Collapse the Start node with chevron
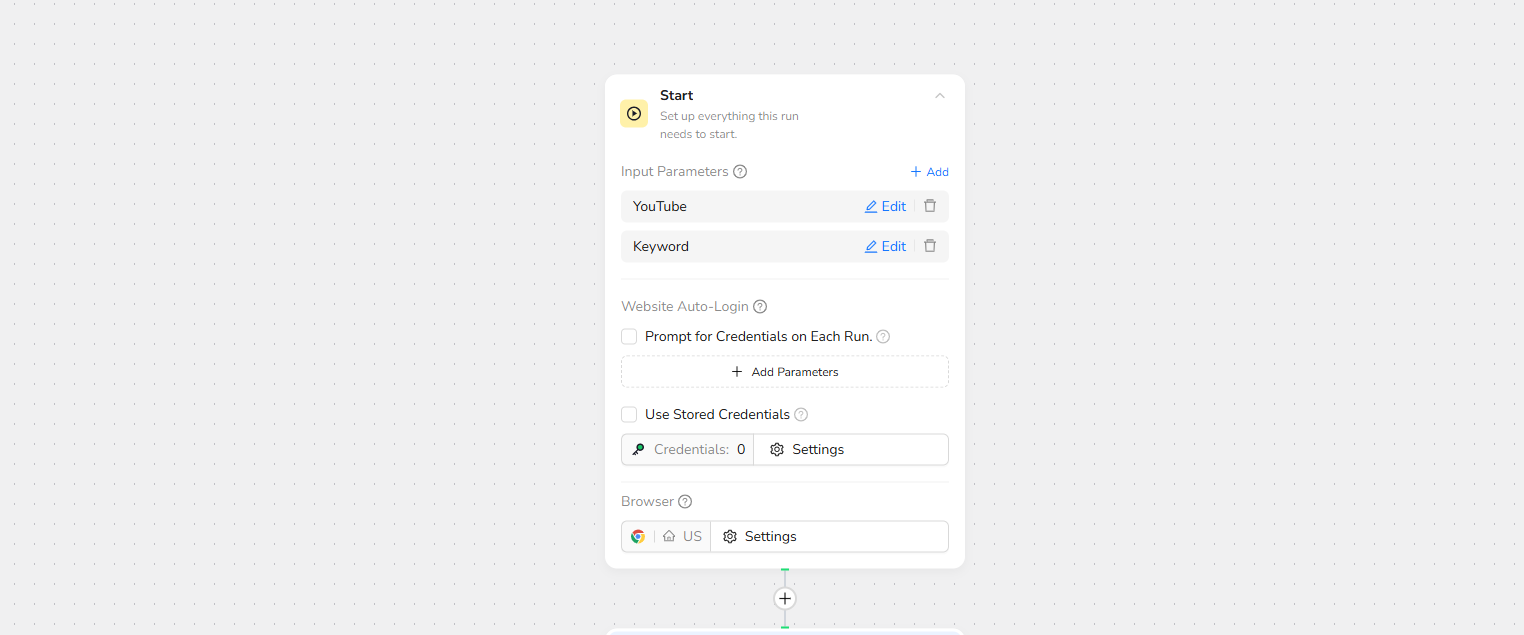 (x=939, y=96)
